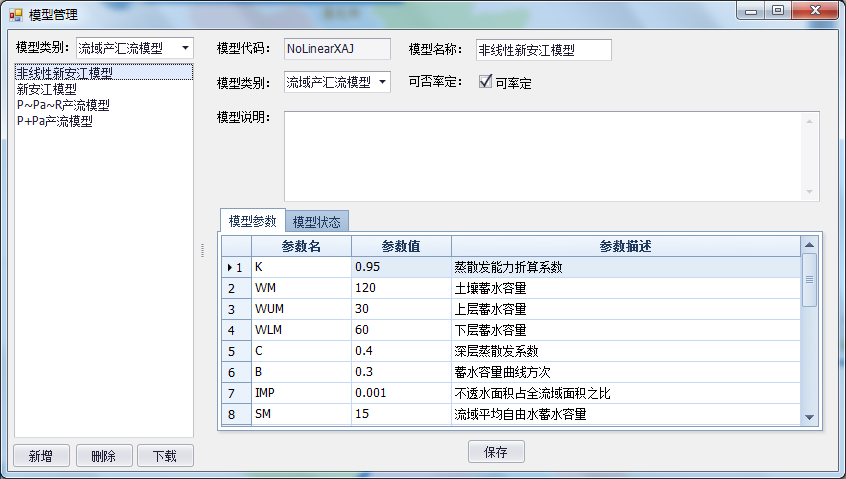
Task: Click the 新增 button
Action: [41, 456]
